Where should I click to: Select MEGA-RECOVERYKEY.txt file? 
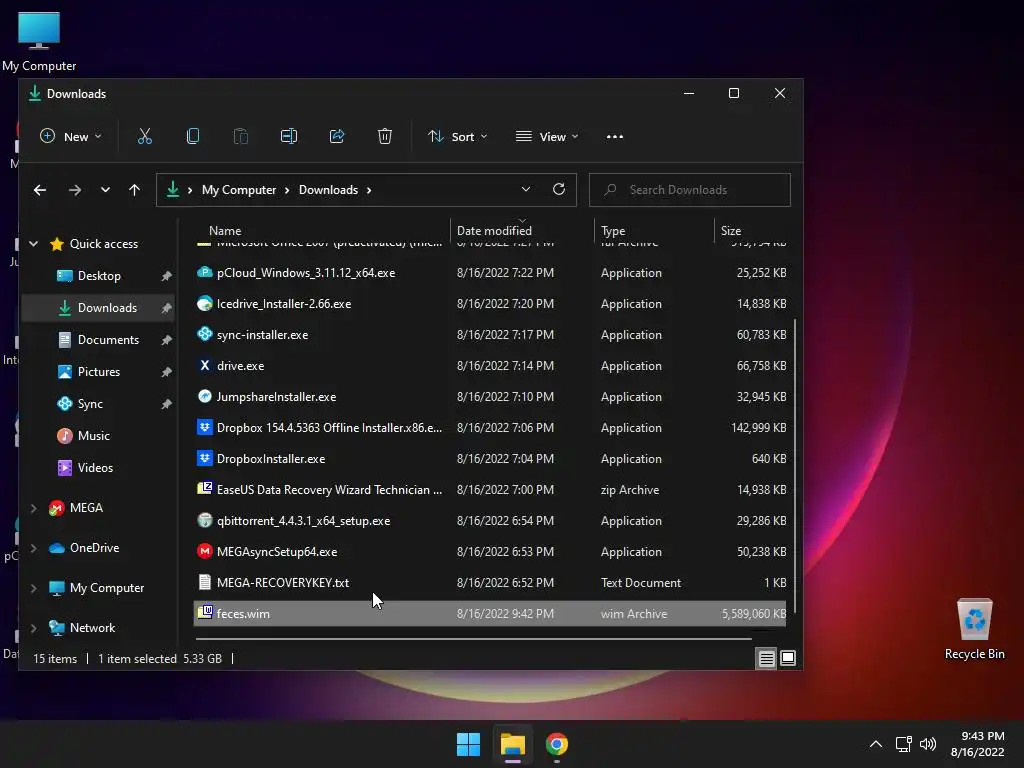tap(490, 583)
